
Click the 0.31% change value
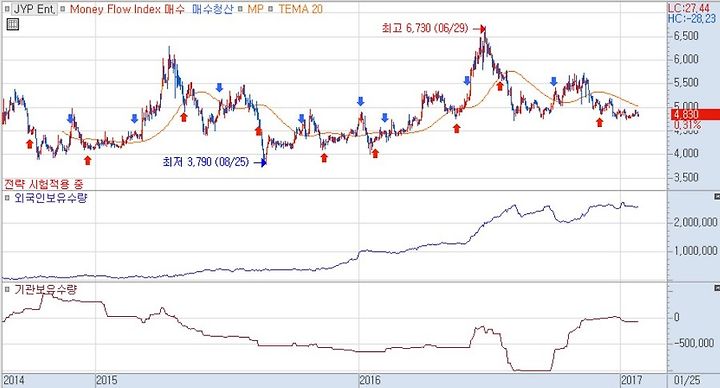(x=687, y=125)
